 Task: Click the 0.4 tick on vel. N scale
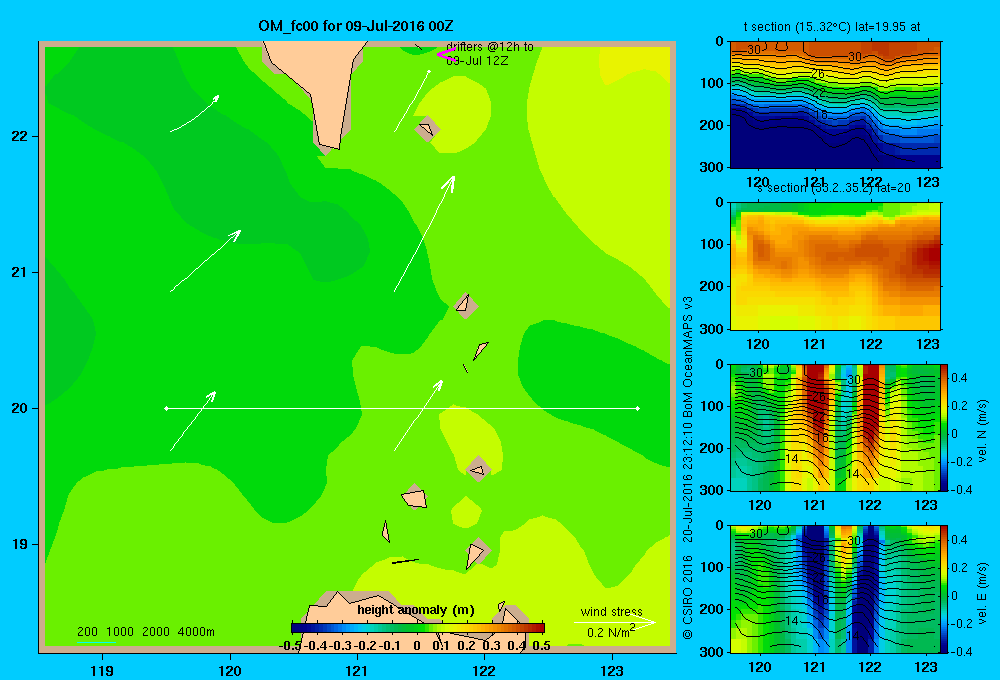959,378
